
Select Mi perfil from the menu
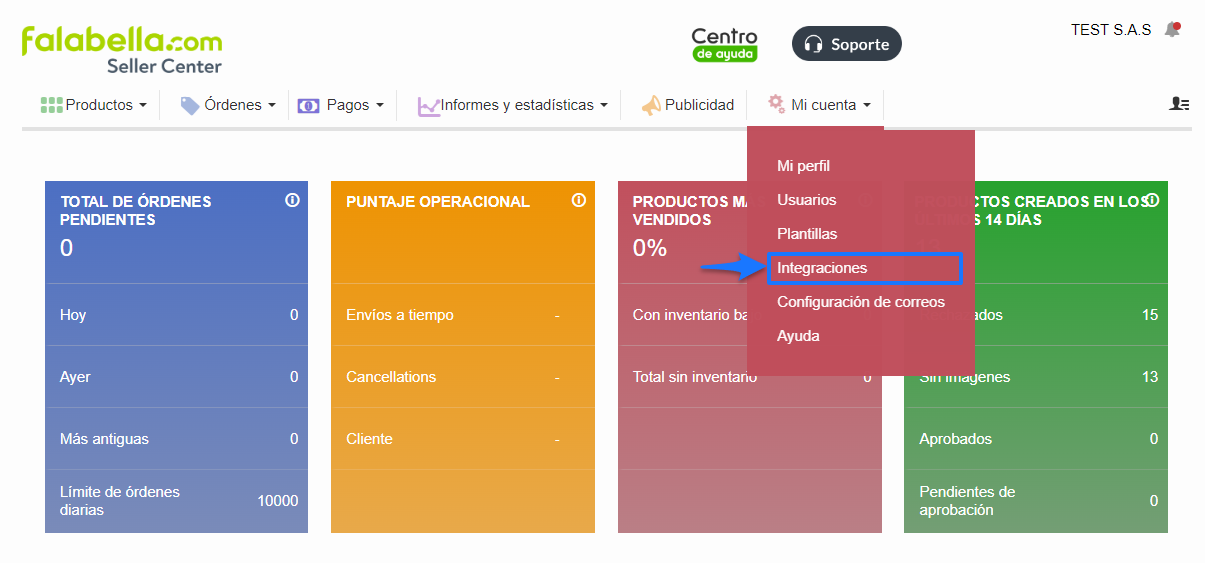click(x=803, y=166)
